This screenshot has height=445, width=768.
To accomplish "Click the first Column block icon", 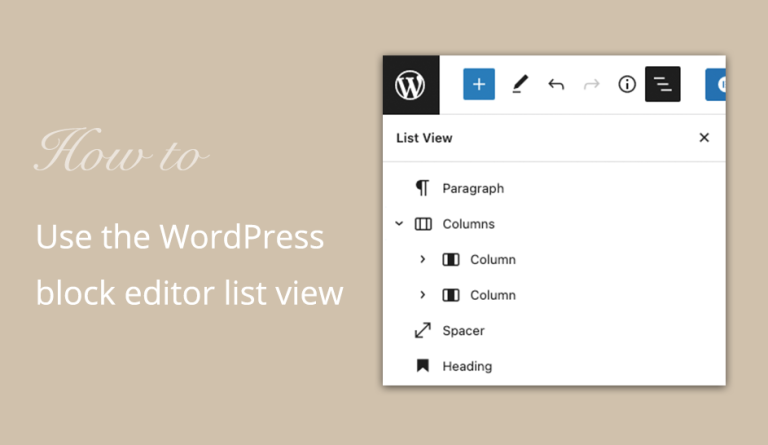I will 451,259.
